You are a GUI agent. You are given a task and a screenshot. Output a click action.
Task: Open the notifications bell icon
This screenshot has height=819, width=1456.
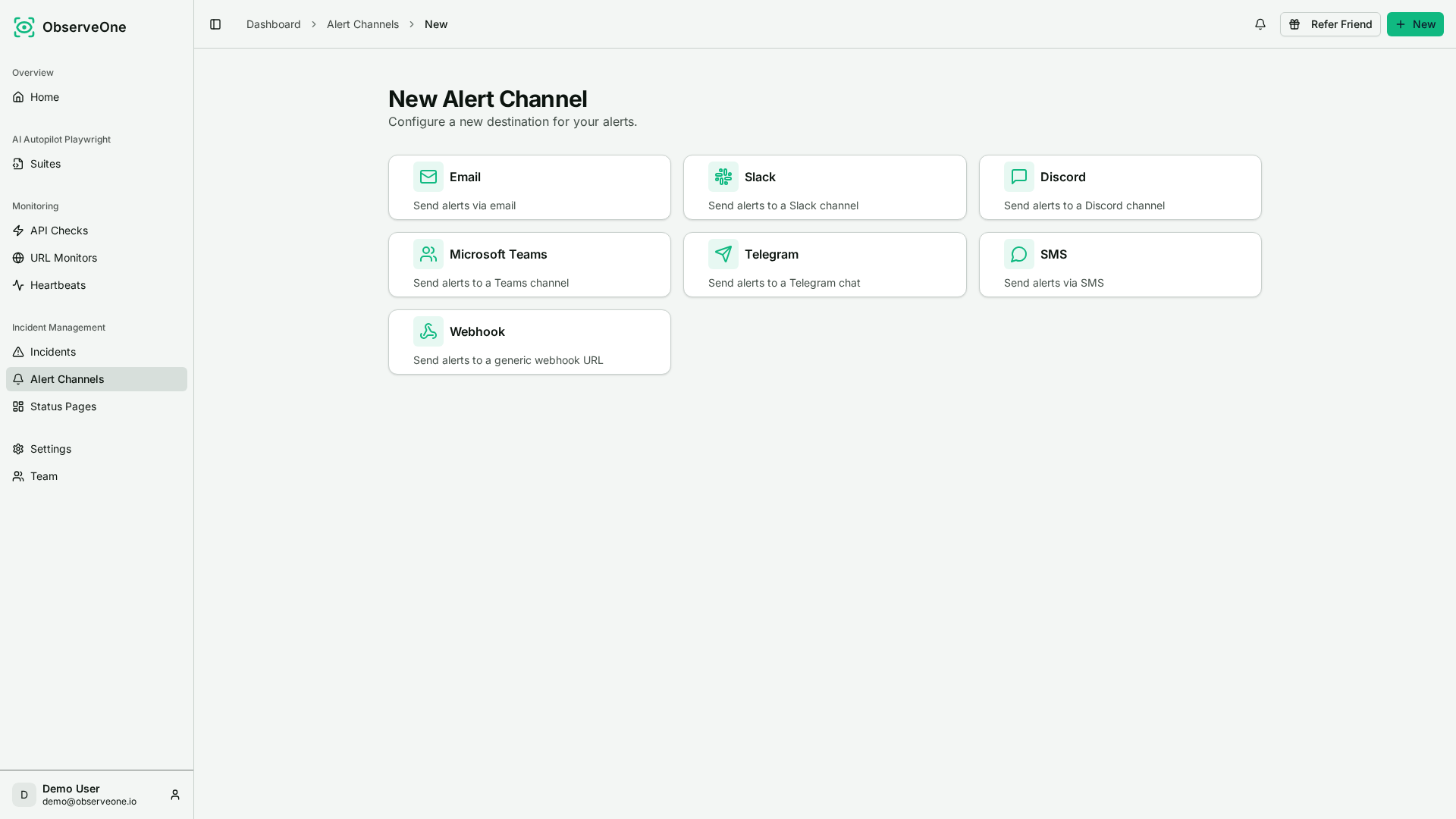click(1260, 24)
